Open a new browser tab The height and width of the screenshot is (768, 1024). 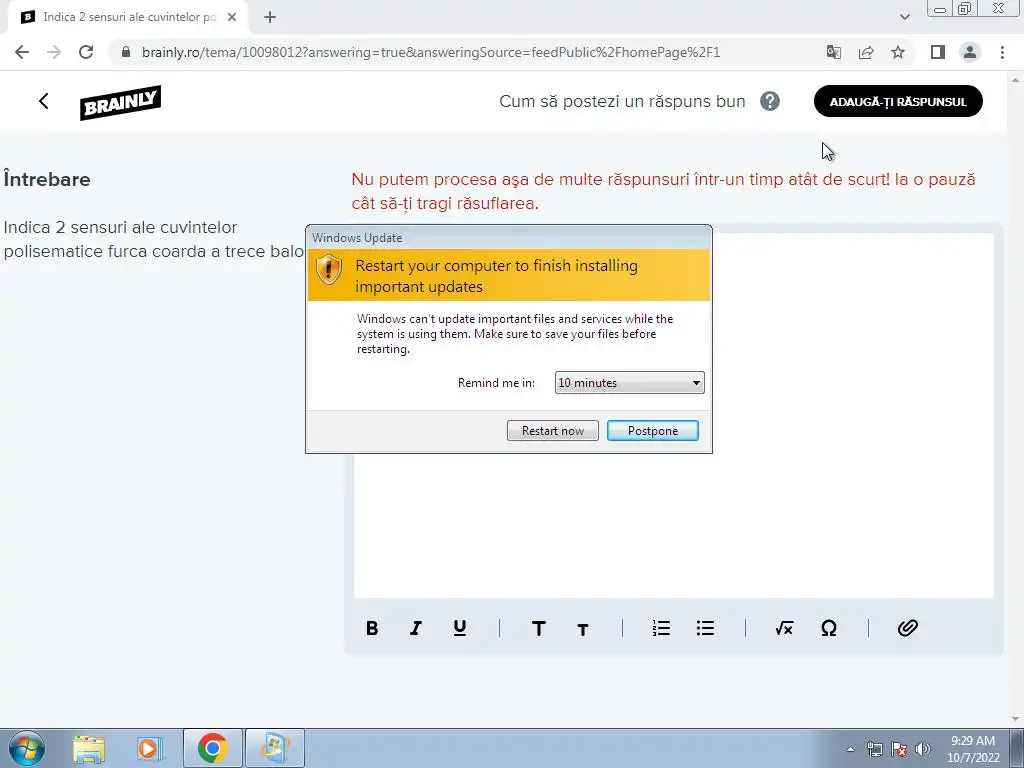click(270, 18)
